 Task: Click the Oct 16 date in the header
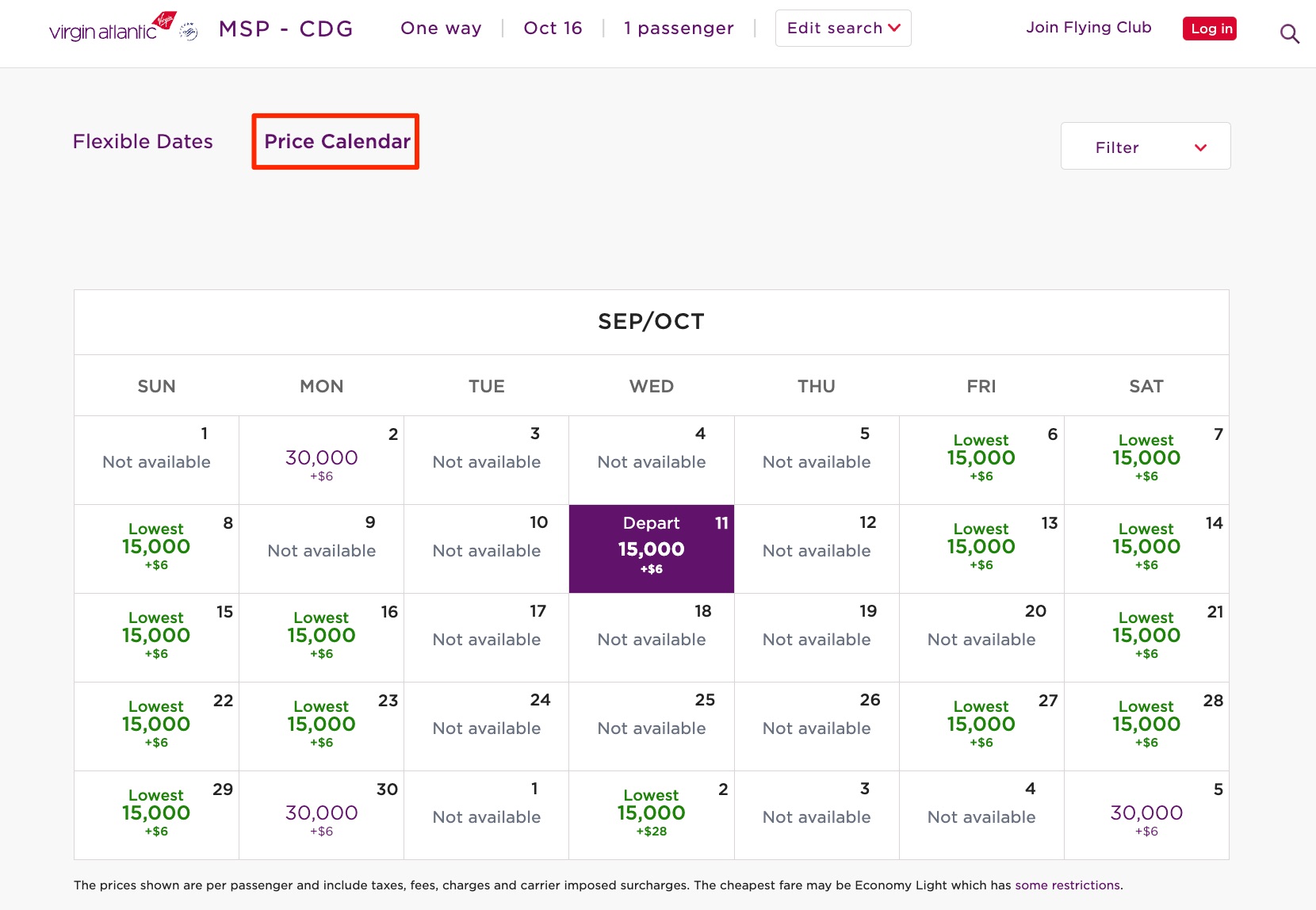click(553, 28)
